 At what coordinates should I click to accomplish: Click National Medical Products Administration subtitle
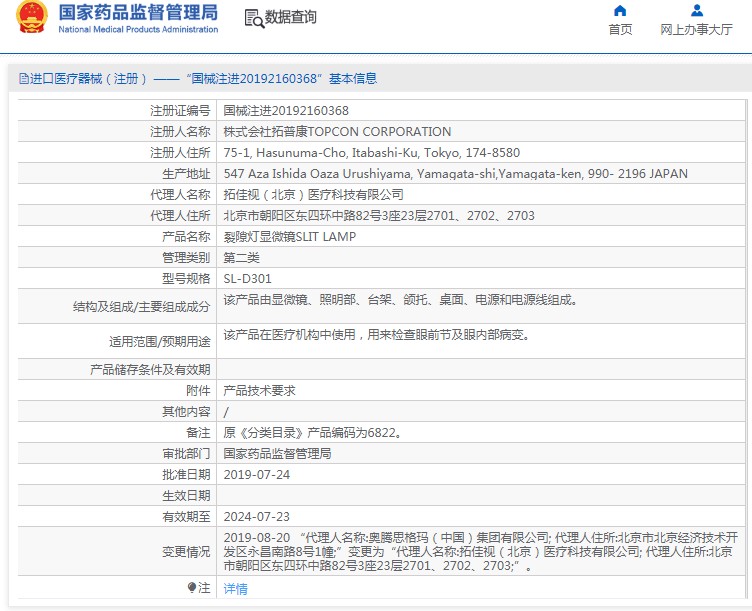click(x=138, y=29)
